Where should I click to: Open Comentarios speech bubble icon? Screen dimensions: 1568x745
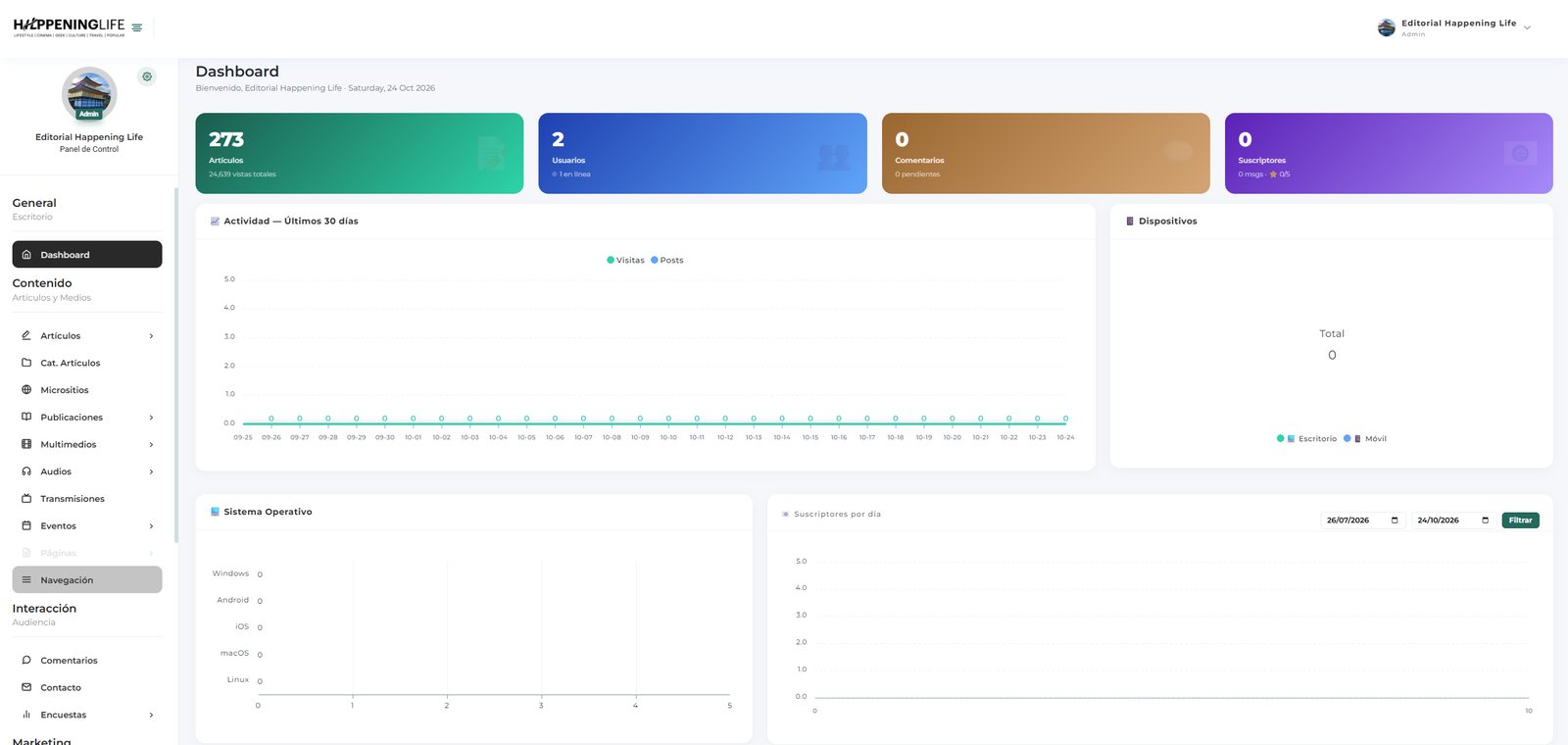point(26,660)
